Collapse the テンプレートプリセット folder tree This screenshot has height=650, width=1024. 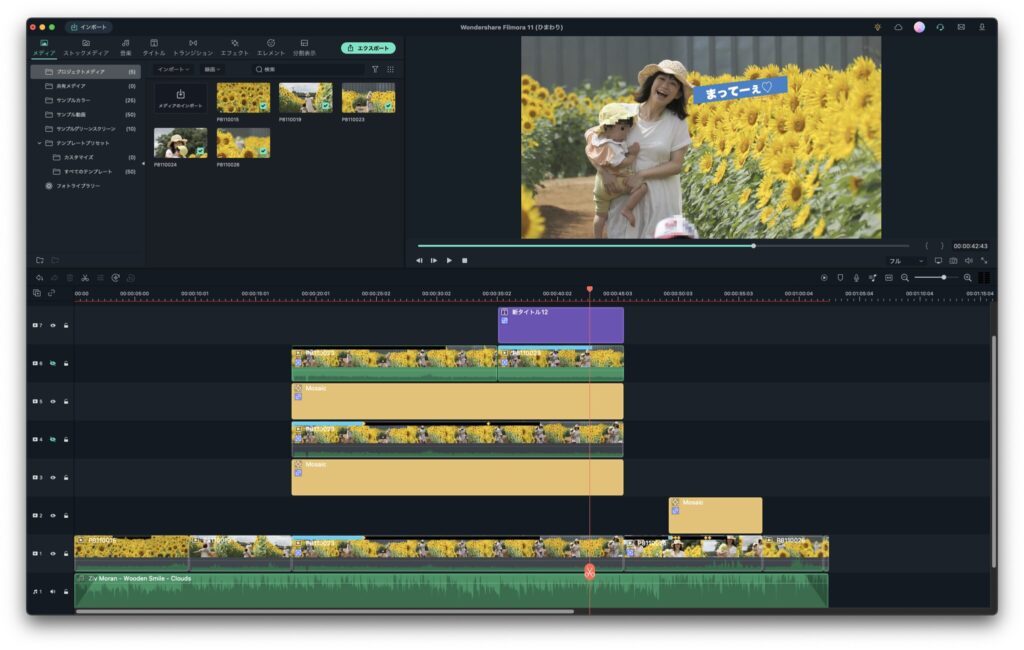click(x=39, y=143)
